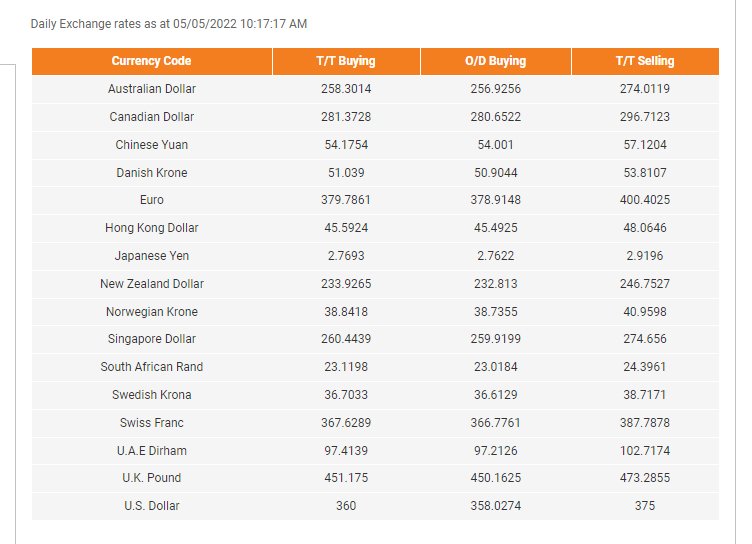Click the U.A.E Dirham O/D Buying value
752x544 pixels.
pyautogui.click(x=495, y=450)
